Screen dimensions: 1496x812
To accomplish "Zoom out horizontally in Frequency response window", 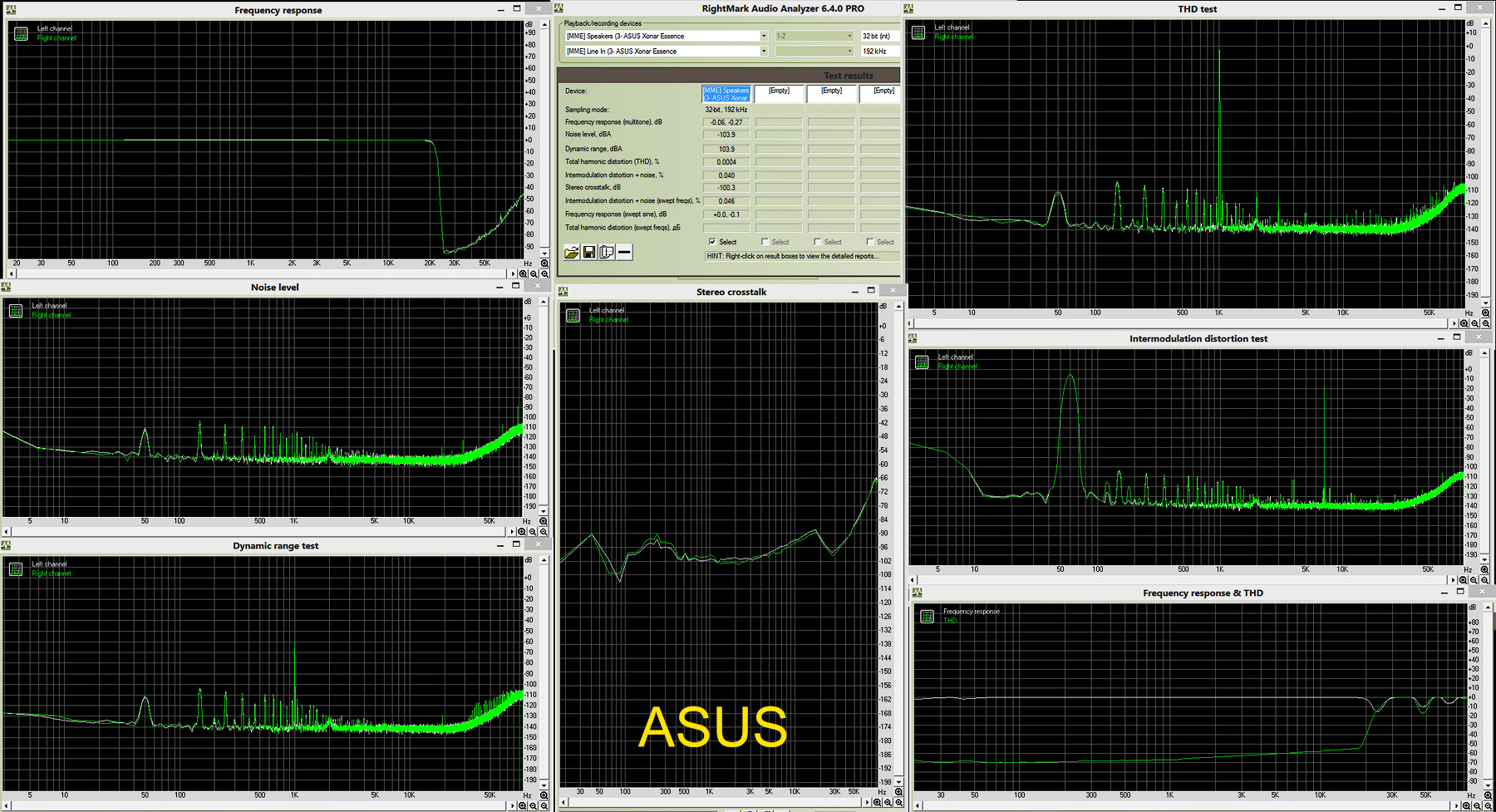I will [x=534, y=273].
